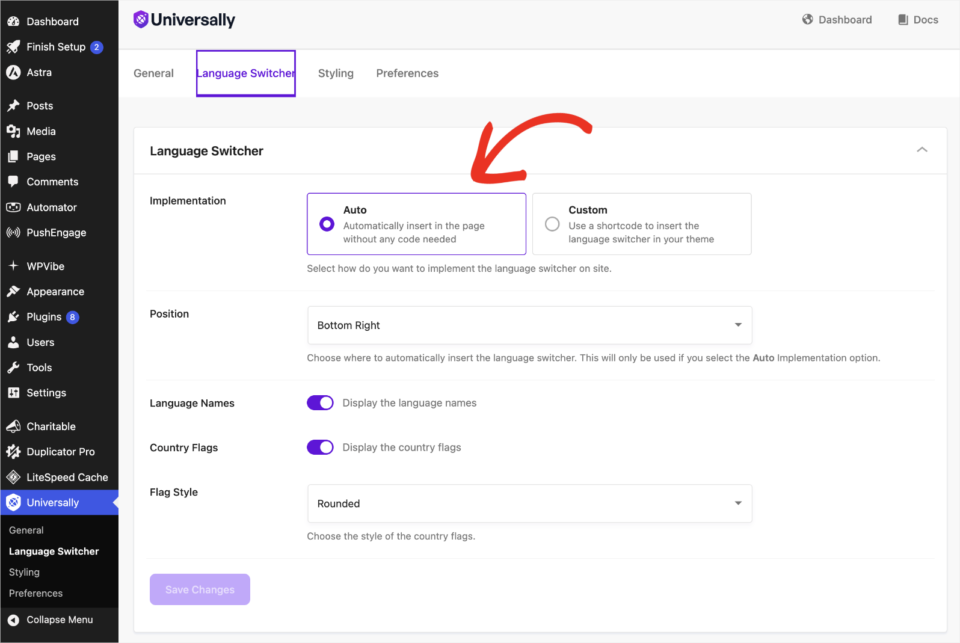The width and height of the screenshot is (960, 643).
Task: Click the globe icon beside header Dashboard
Action: coord(808,20)
